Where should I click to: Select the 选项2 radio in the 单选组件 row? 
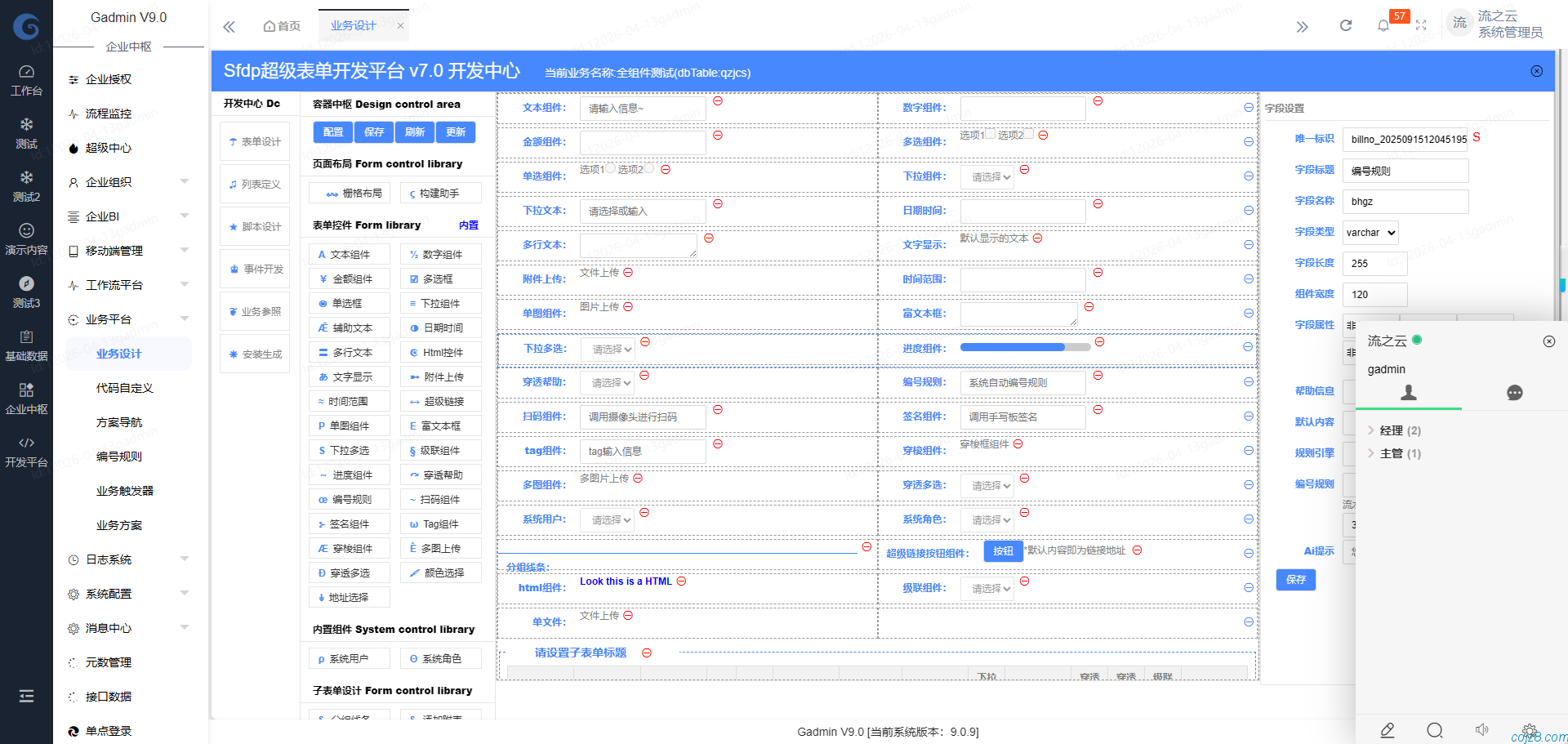(x=648, y=167)
